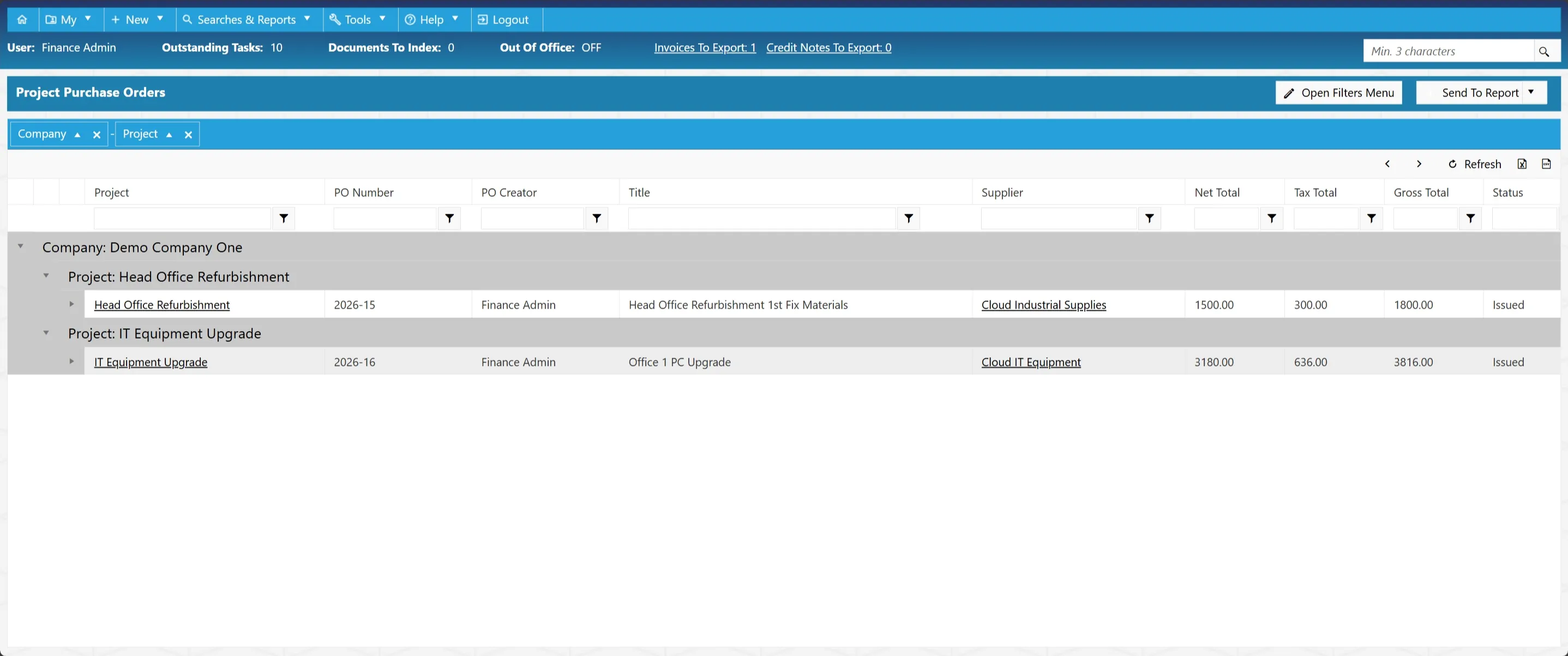The image size is (1568, 656).
Task: Open the Tax Total column filter icon
Action: pos(1371,219)
